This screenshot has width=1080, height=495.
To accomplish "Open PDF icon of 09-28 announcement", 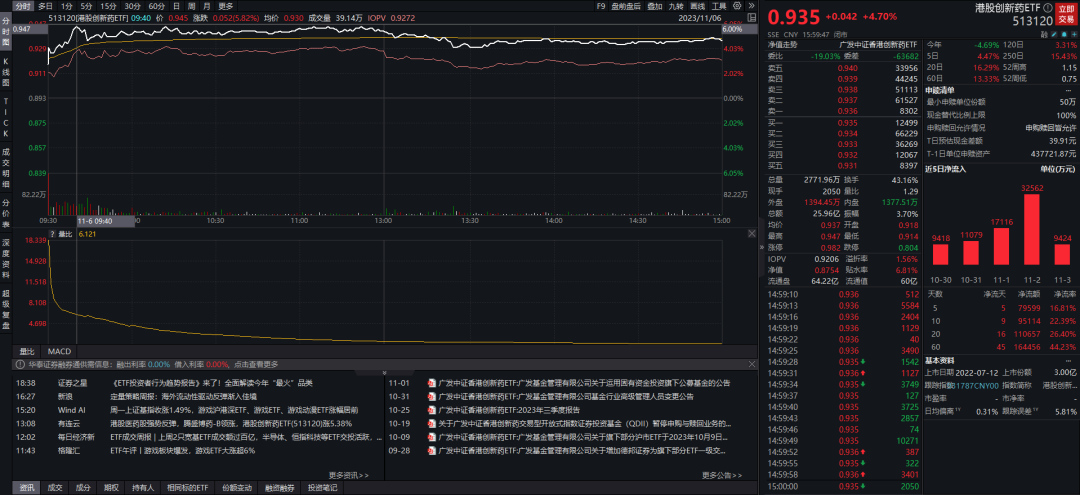I will pos(432,451).
